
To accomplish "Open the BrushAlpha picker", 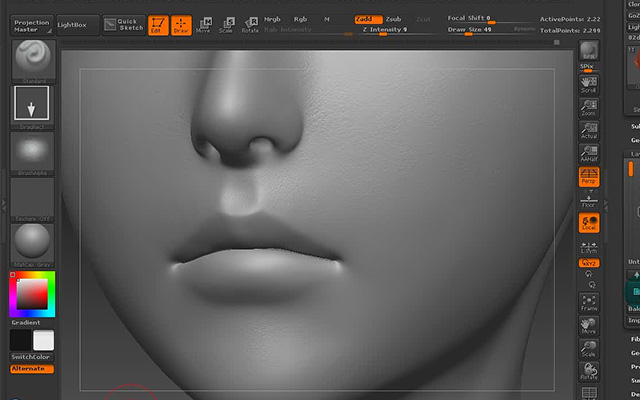I will click(x=32, y=153).
